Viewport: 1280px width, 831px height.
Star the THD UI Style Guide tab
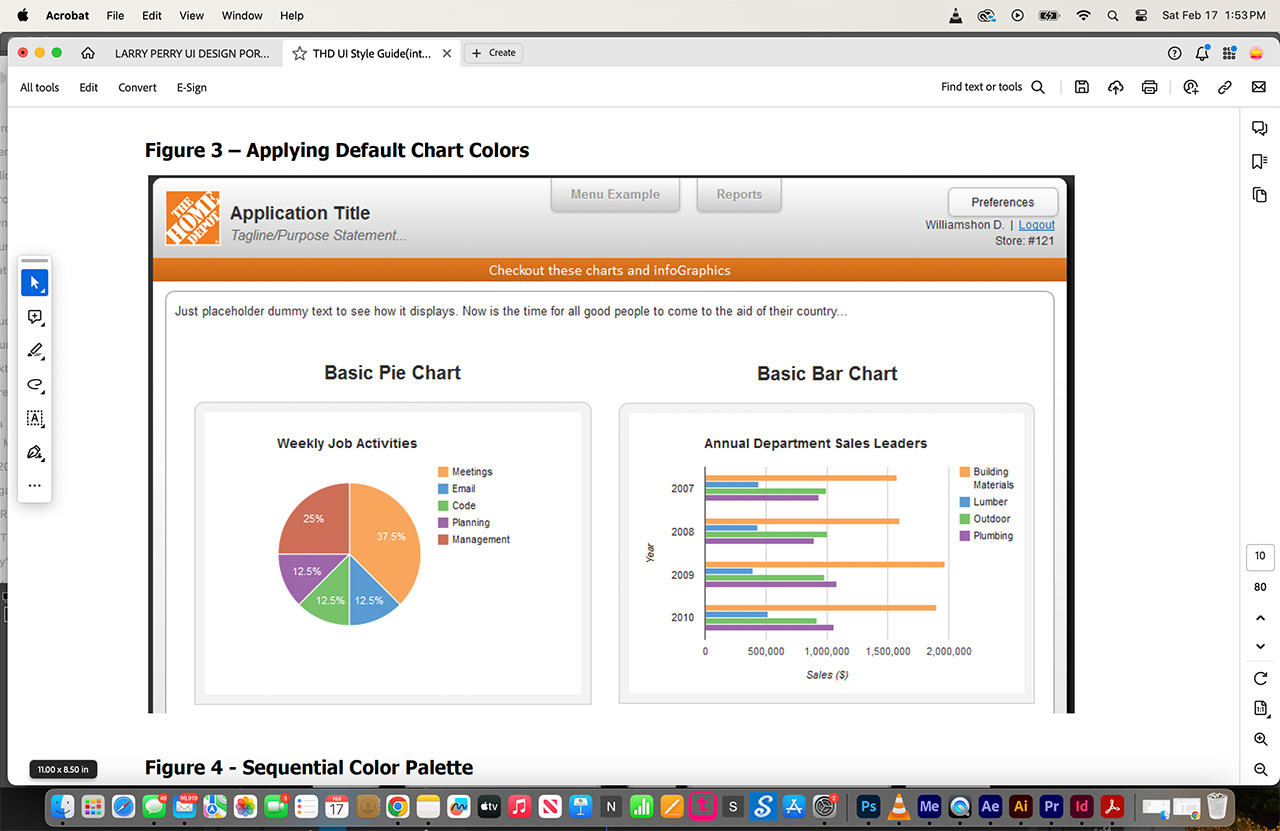[299, 53]
